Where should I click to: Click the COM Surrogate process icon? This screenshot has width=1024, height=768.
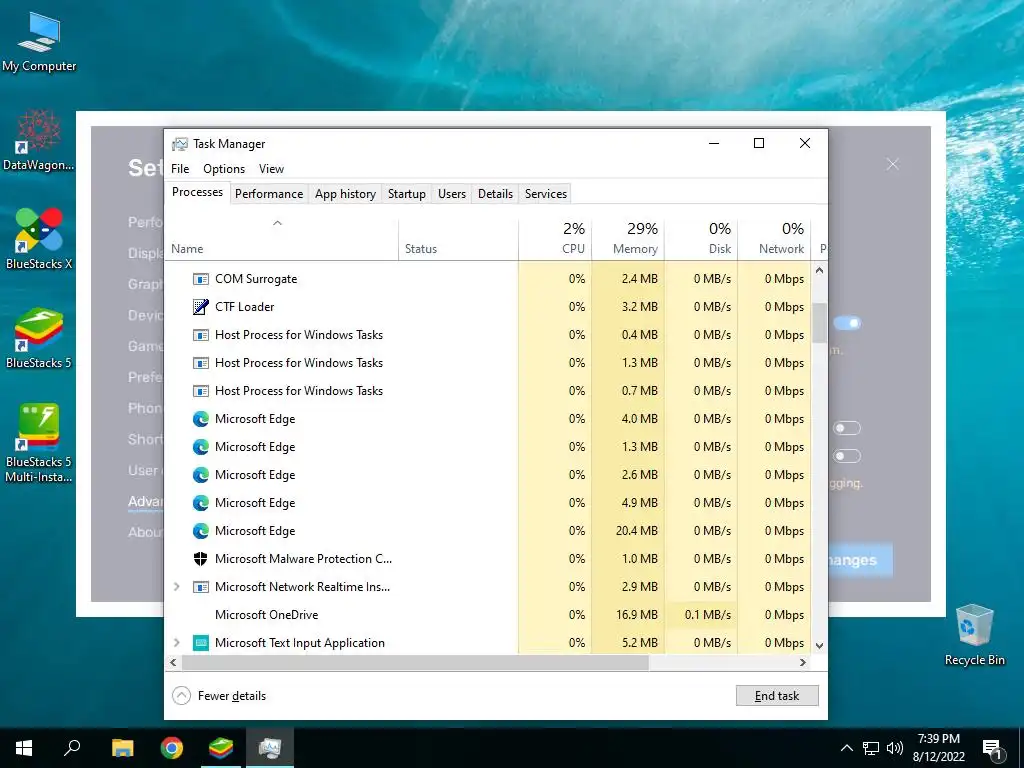tap(200, 279)
